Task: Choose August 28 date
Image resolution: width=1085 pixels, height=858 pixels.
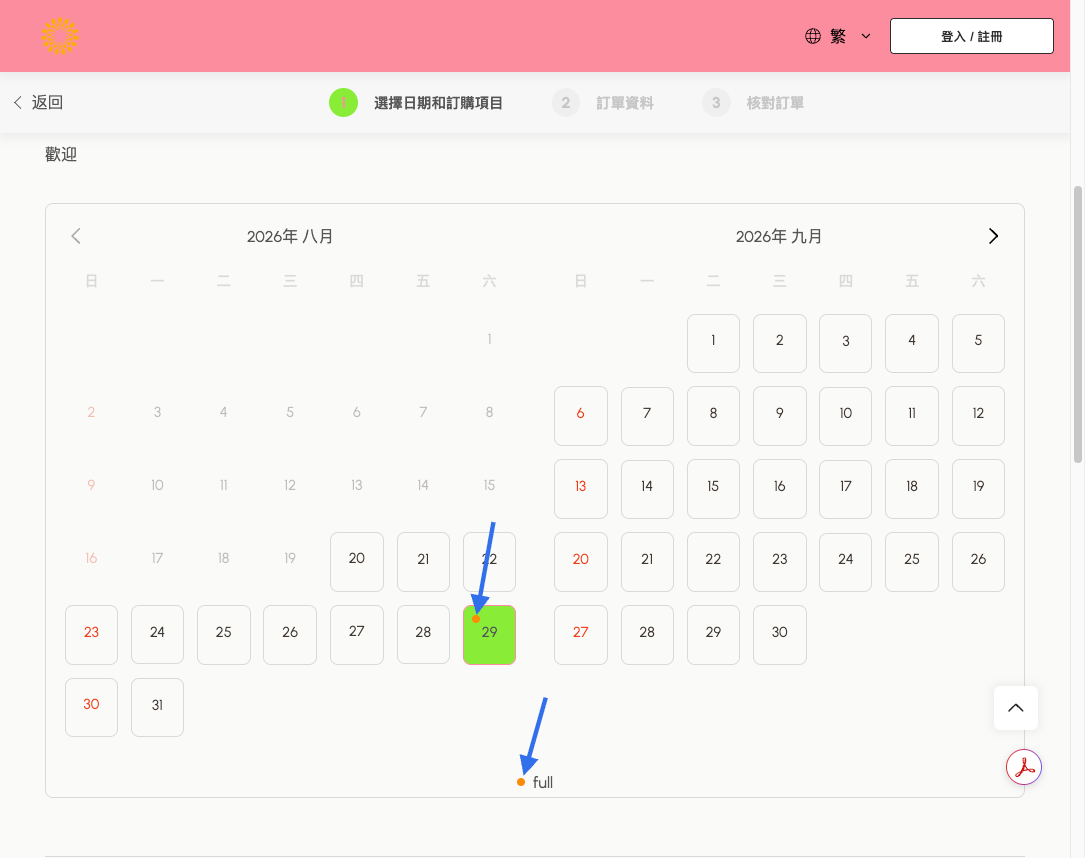Action: pos(423,635)
